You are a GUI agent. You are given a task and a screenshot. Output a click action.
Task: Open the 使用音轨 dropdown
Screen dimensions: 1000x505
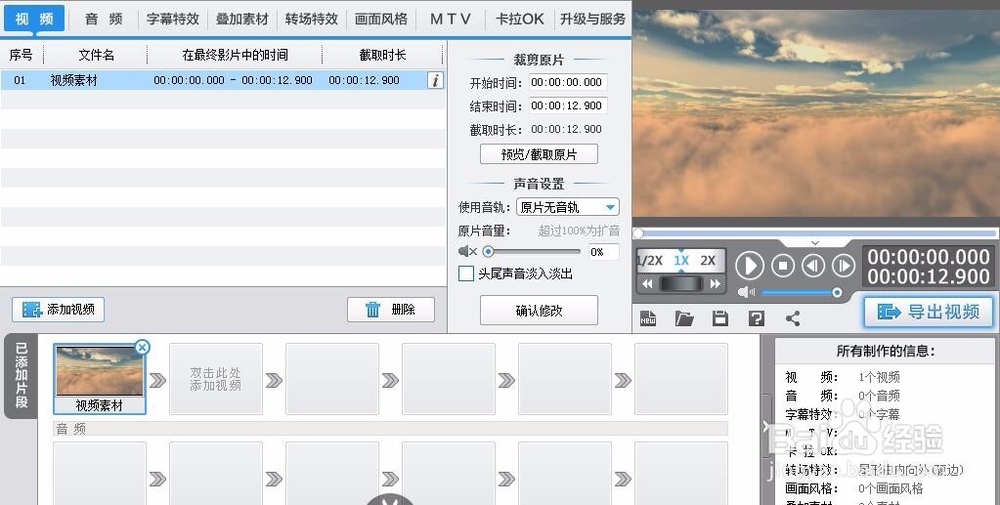coord(567,207)
